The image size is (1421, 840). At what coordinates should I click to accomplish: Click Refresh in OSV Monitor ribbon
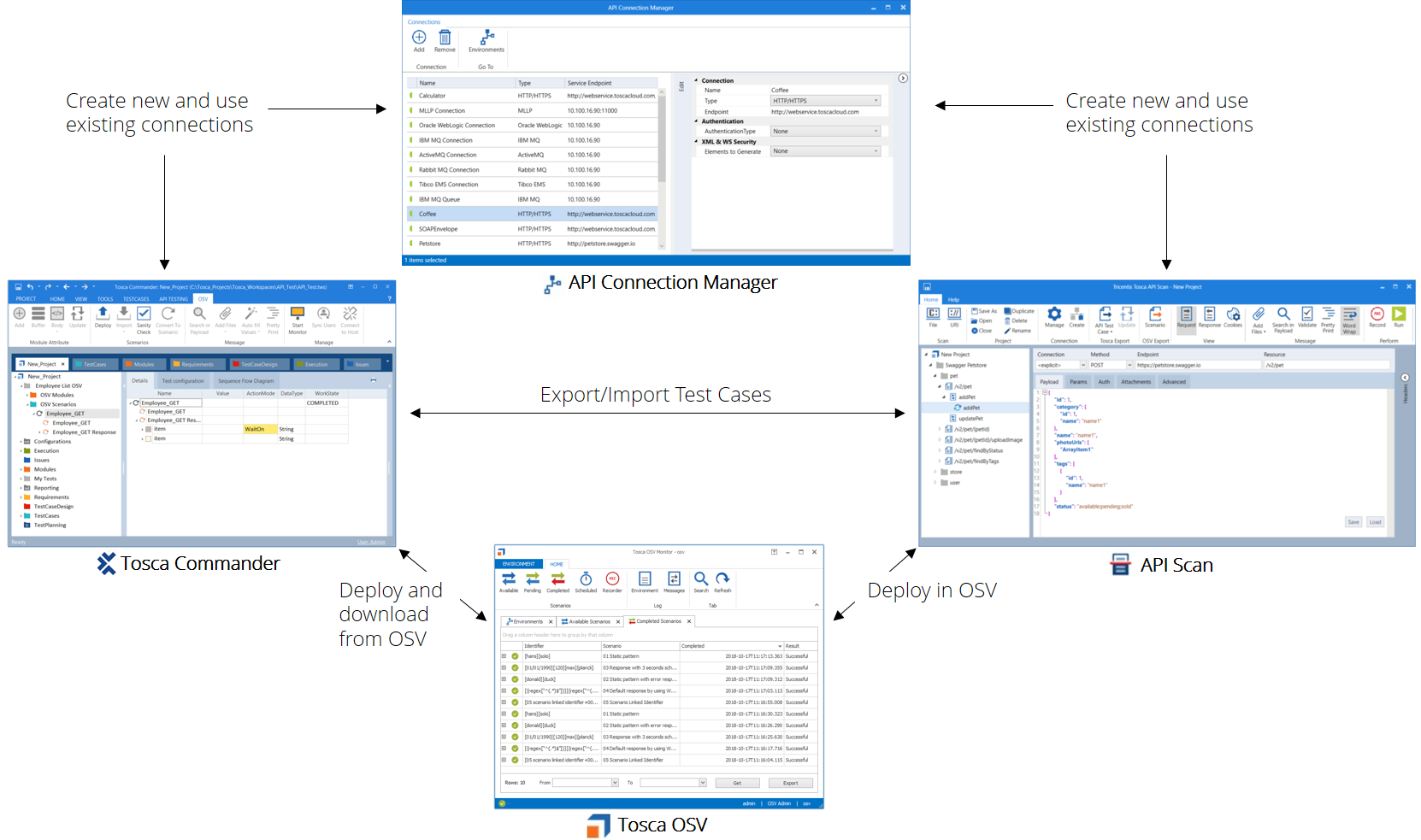[x=722, y=582]
